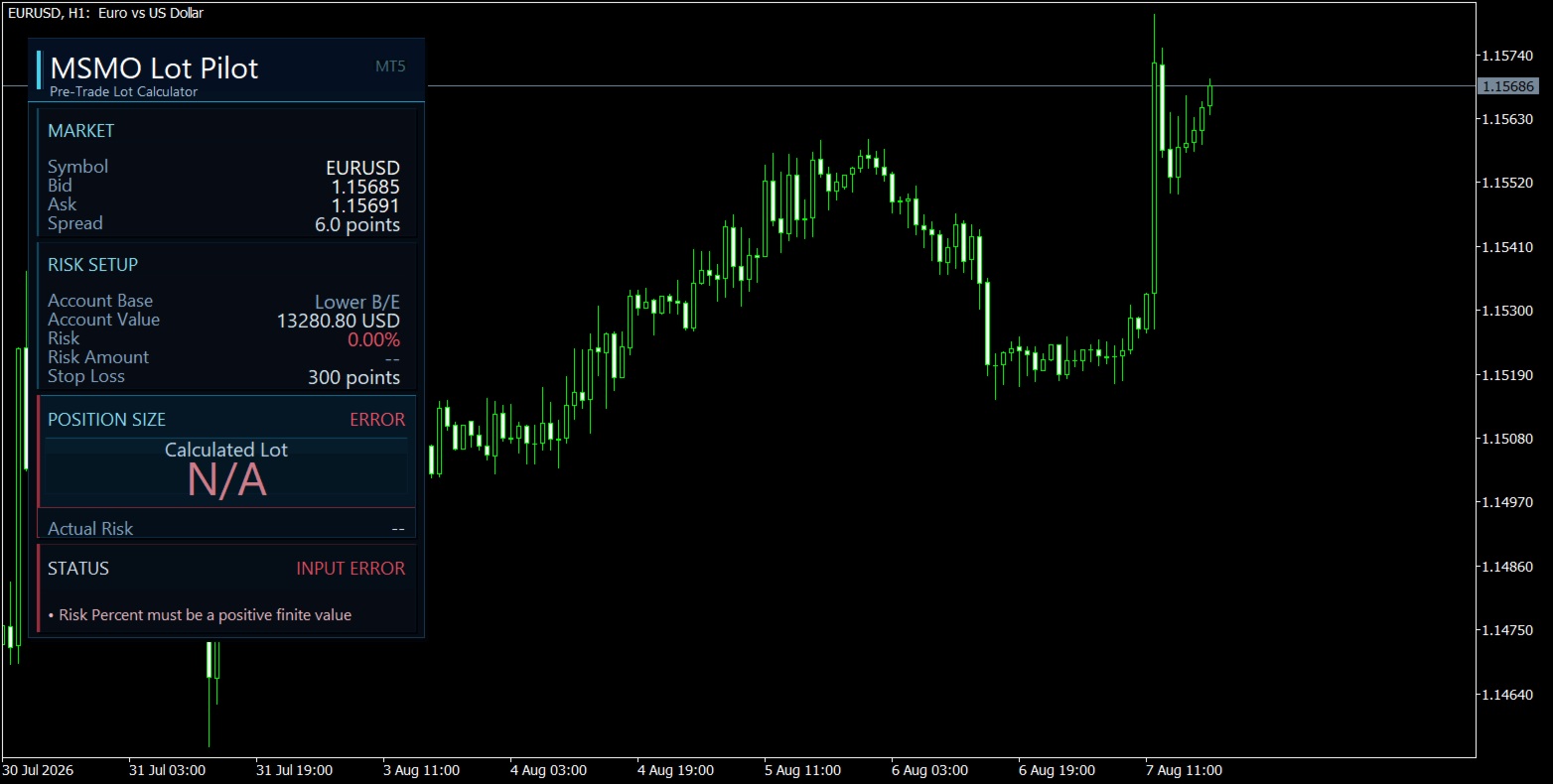Click the Symbol label in the MARKET section
The width and height of the screenshot is (1553, 784).
point(78,167)
